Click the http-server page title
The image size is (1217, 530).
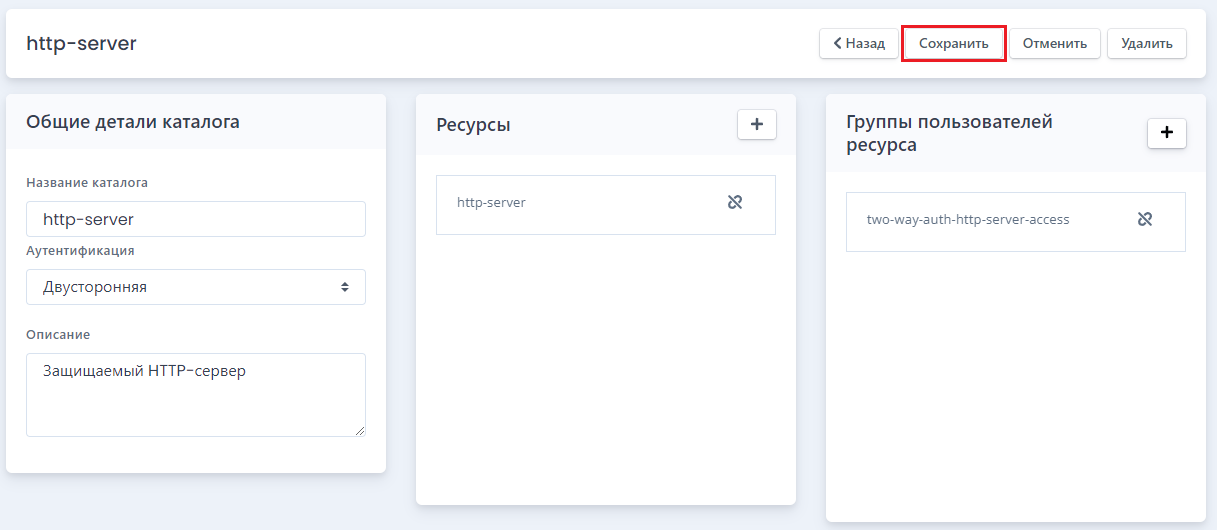coord(81,43)
